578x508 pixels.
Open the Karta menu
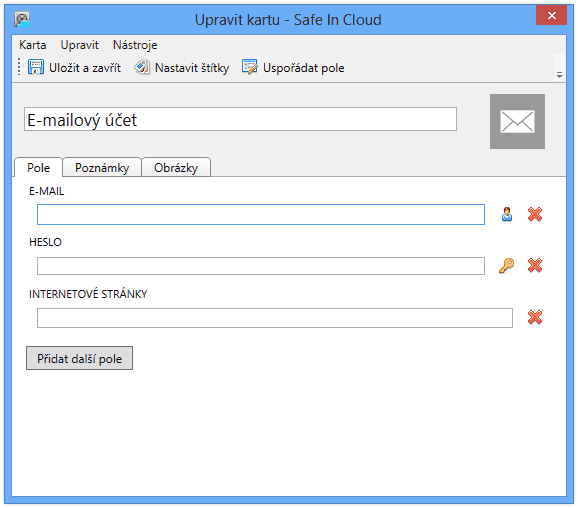[x=33, y=45]
